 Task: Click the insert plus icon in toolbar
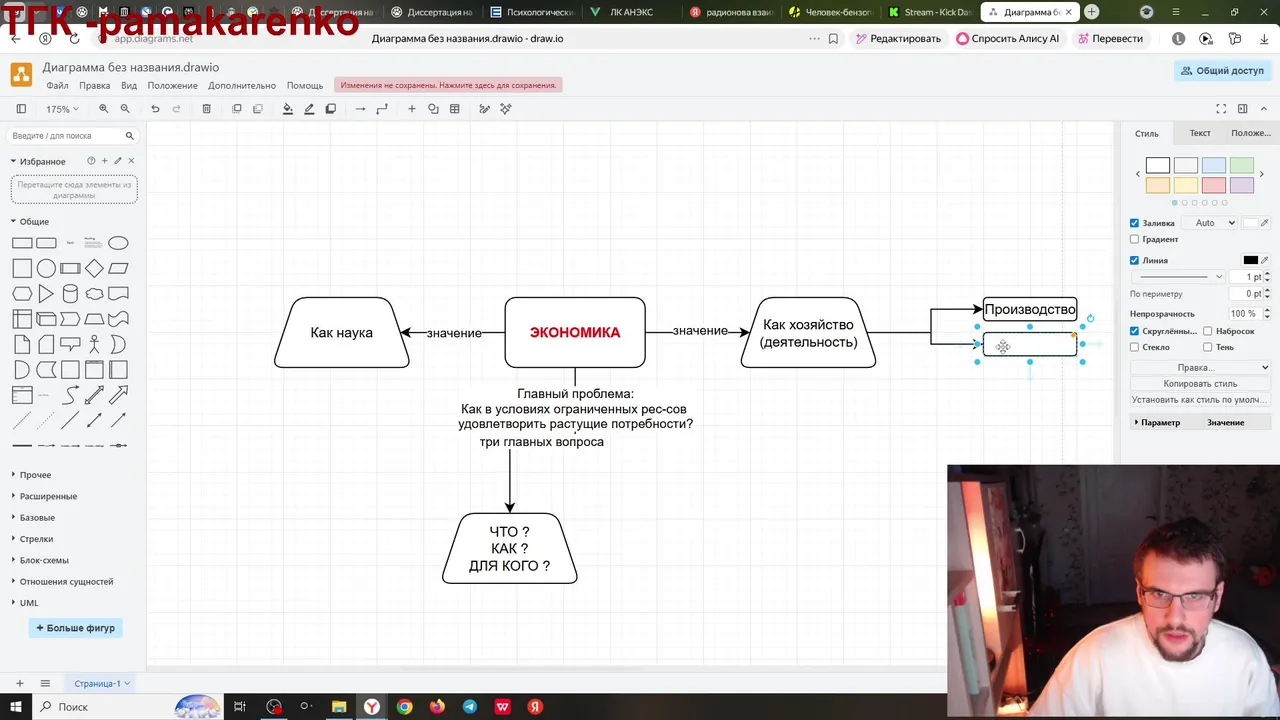tap(411, 109)
